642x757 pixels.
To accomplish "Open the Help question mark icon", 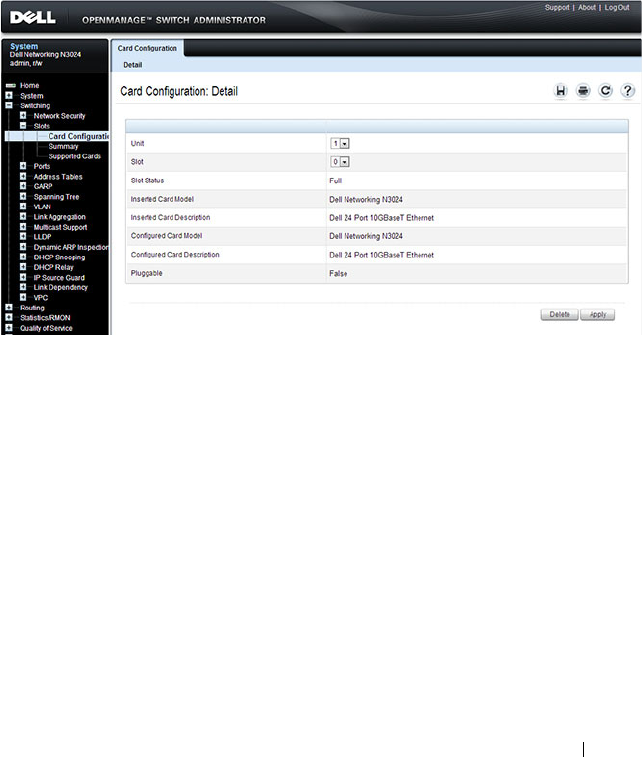I will pyautogui.click(x=628, y=91).
